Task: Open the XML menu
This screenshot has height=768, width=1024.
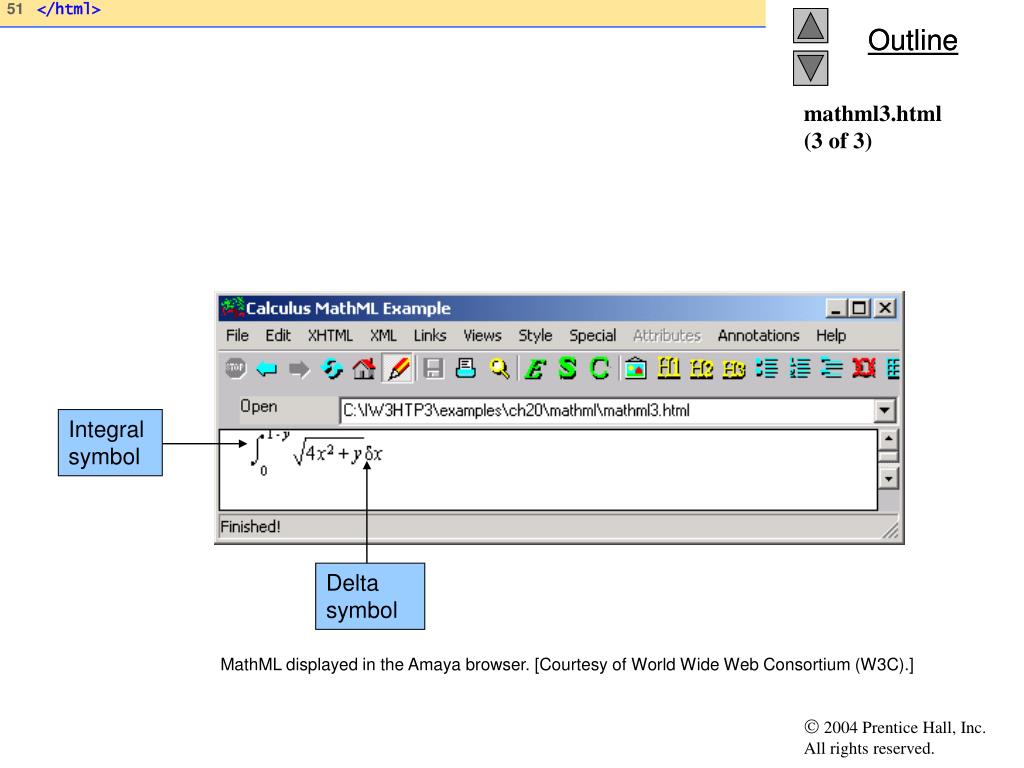Action: click(383, 336)
